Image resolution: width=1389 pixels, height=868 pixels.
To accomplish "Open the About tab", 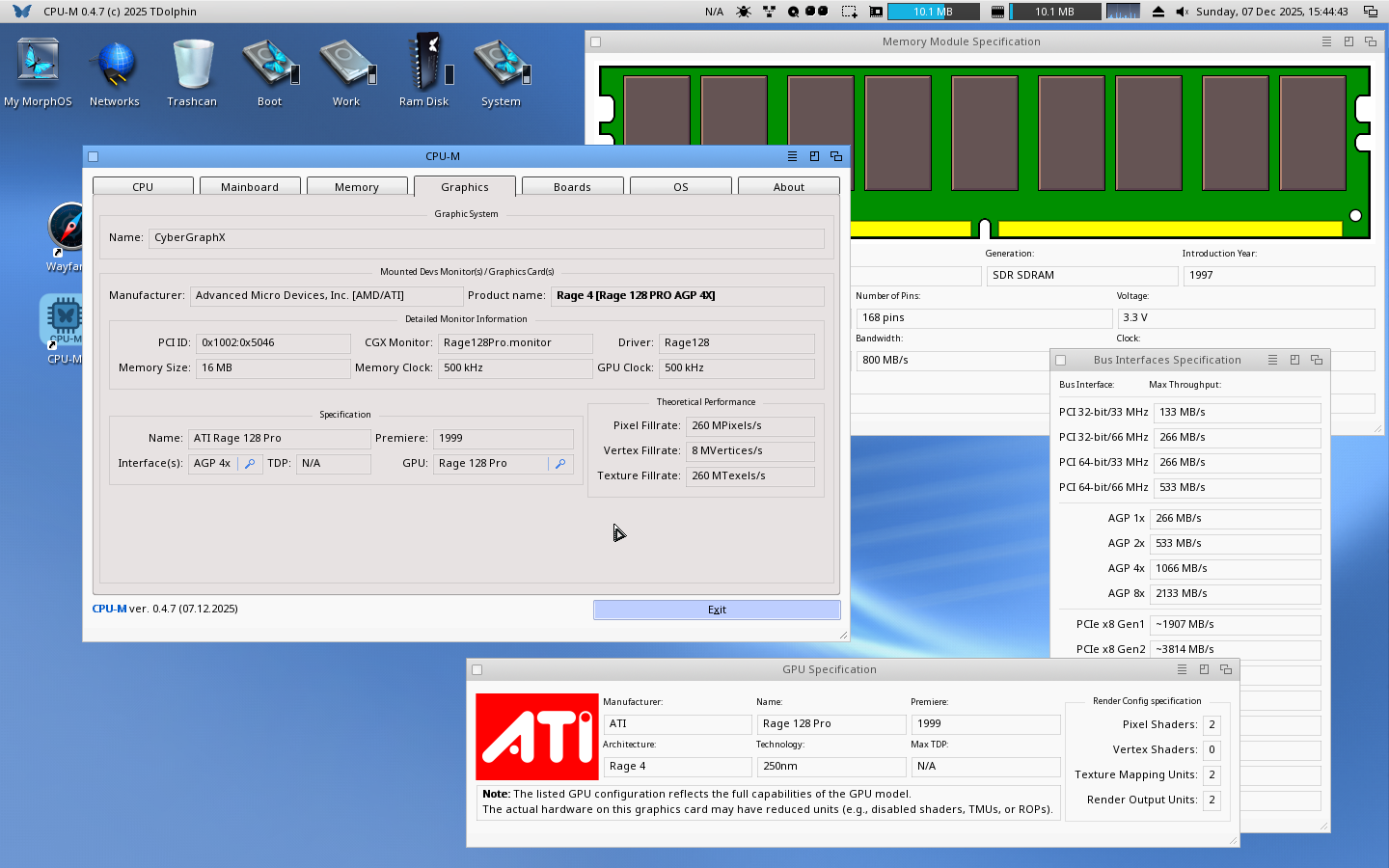I will click(788, 187).
